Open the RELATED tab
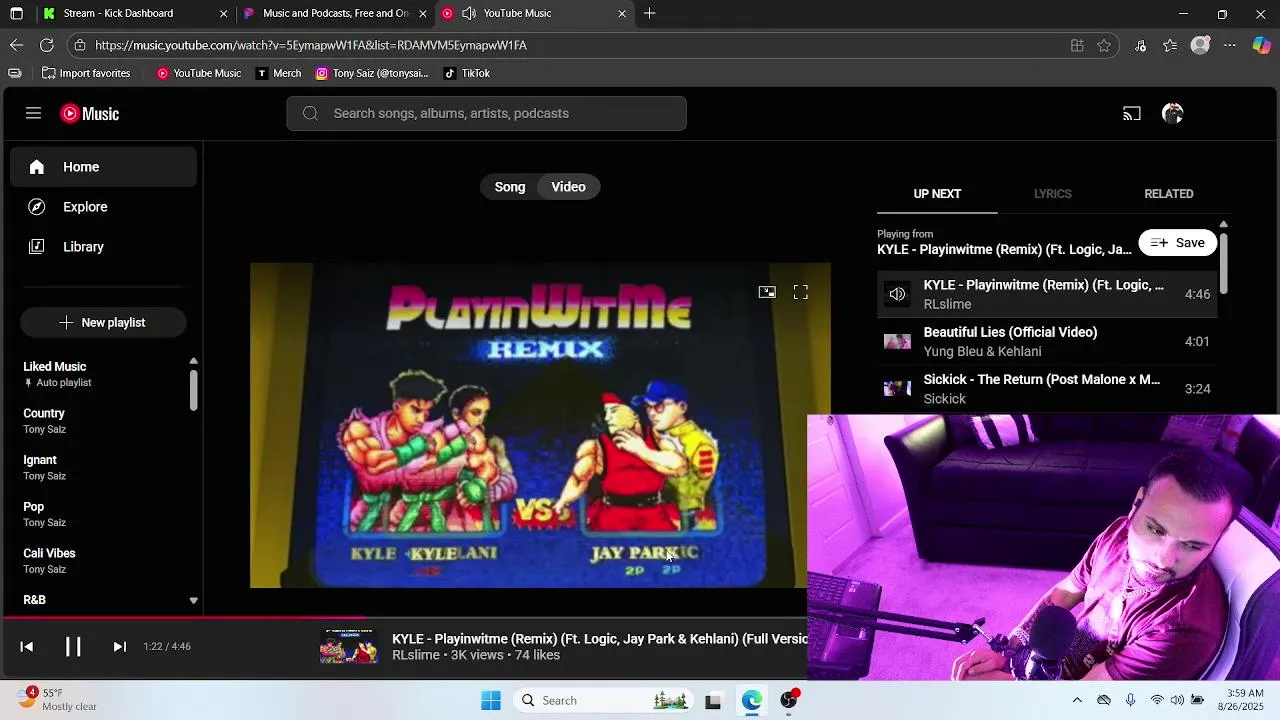The width and height of the screenshot is (1280, 720). [1169, 194]
